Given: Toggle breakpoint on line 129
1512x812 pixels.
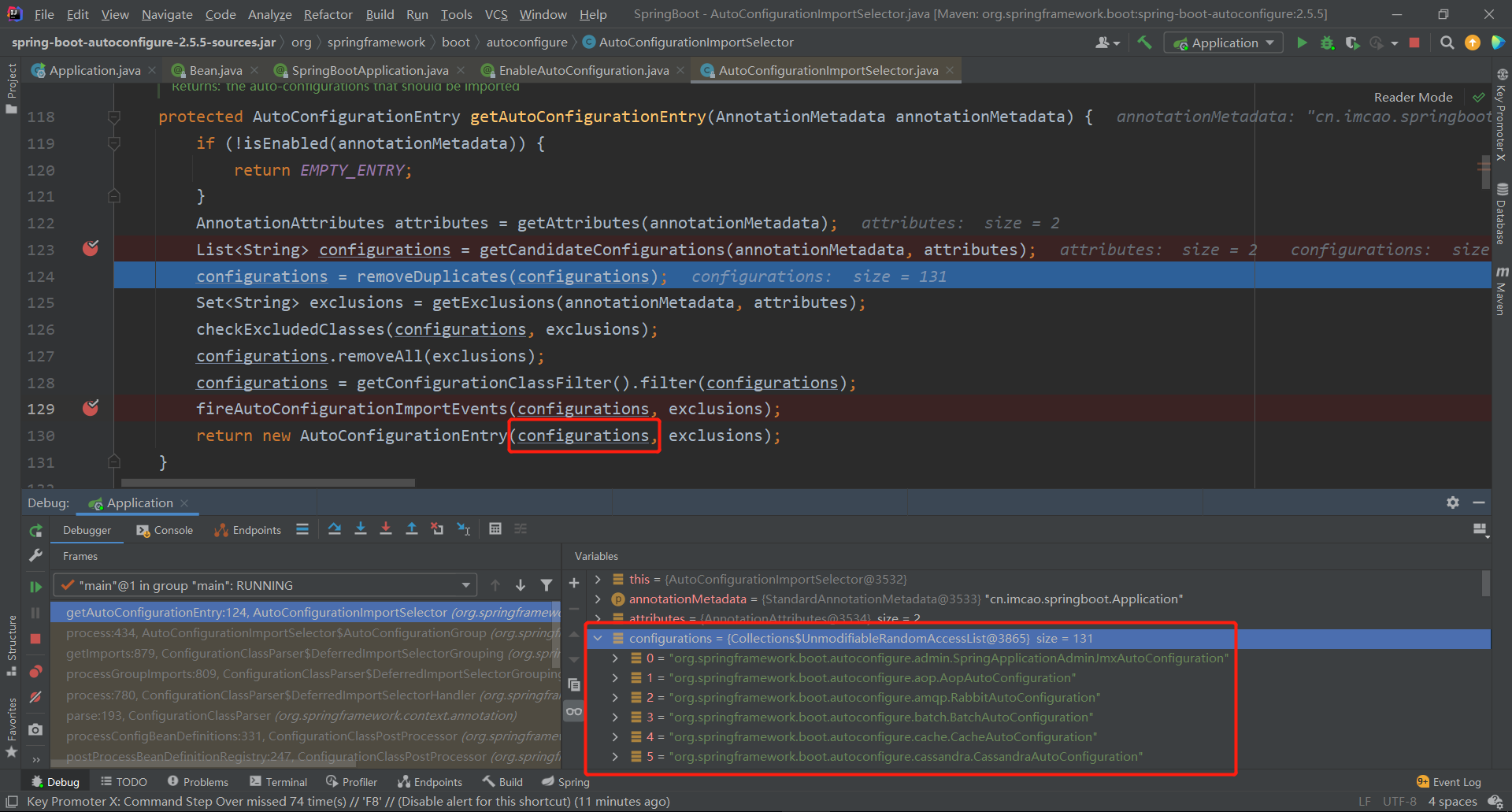Looking at the screenshot, I should [91, 409].
